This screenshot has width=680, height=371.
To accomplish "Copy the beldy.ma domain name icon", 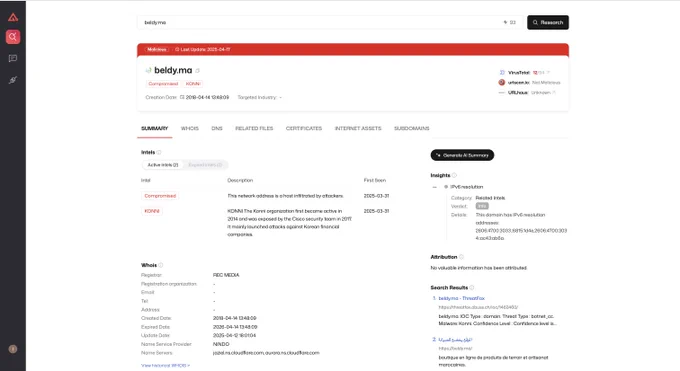I will click(197, 71).
